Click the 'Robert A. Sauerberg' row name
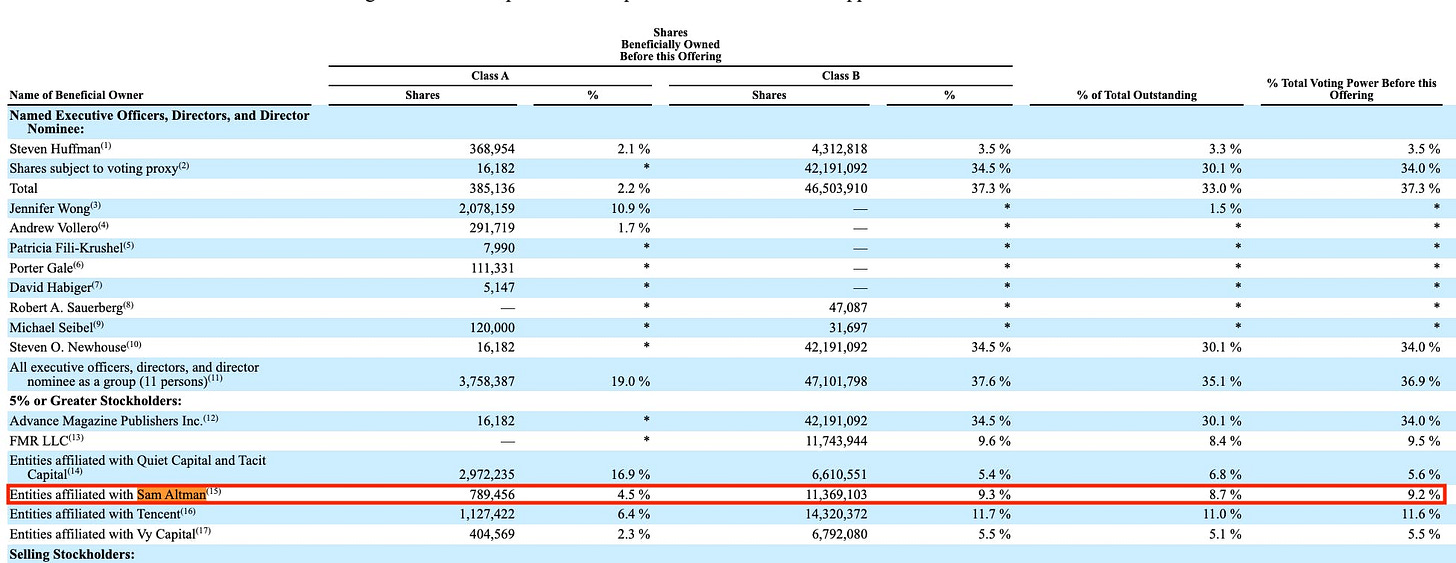1456x563 pixels. [x=70, y=307]
